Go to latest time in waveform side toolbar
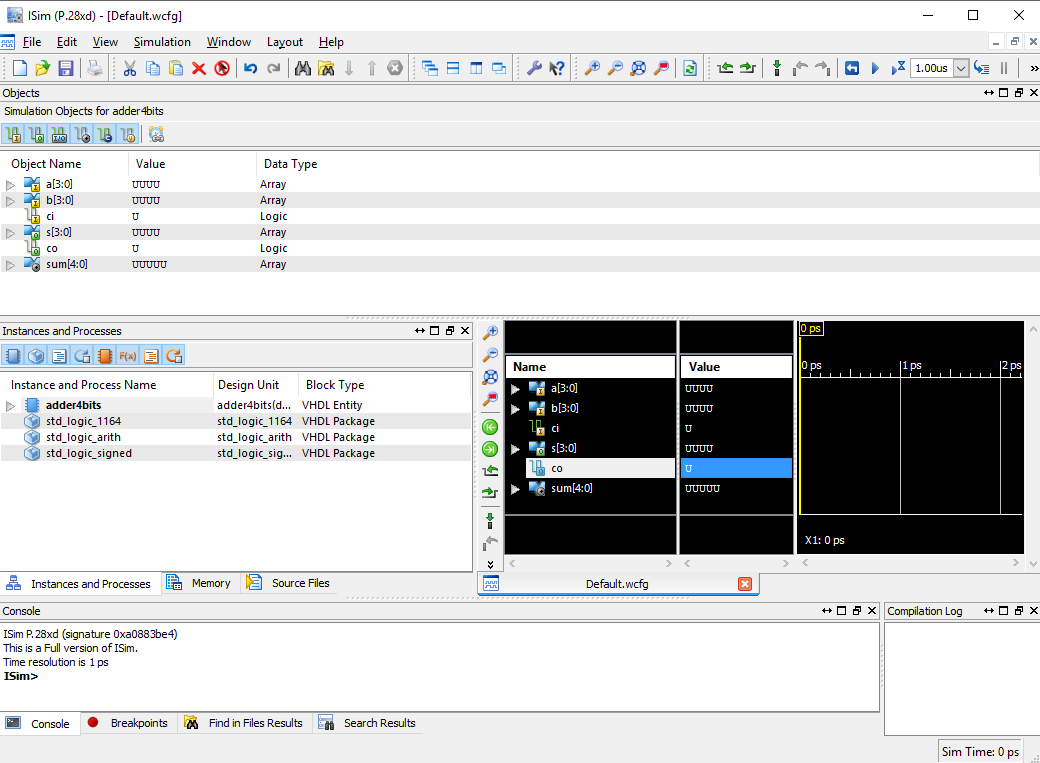This screenshot has width=1040, height=763. point(490,449)
